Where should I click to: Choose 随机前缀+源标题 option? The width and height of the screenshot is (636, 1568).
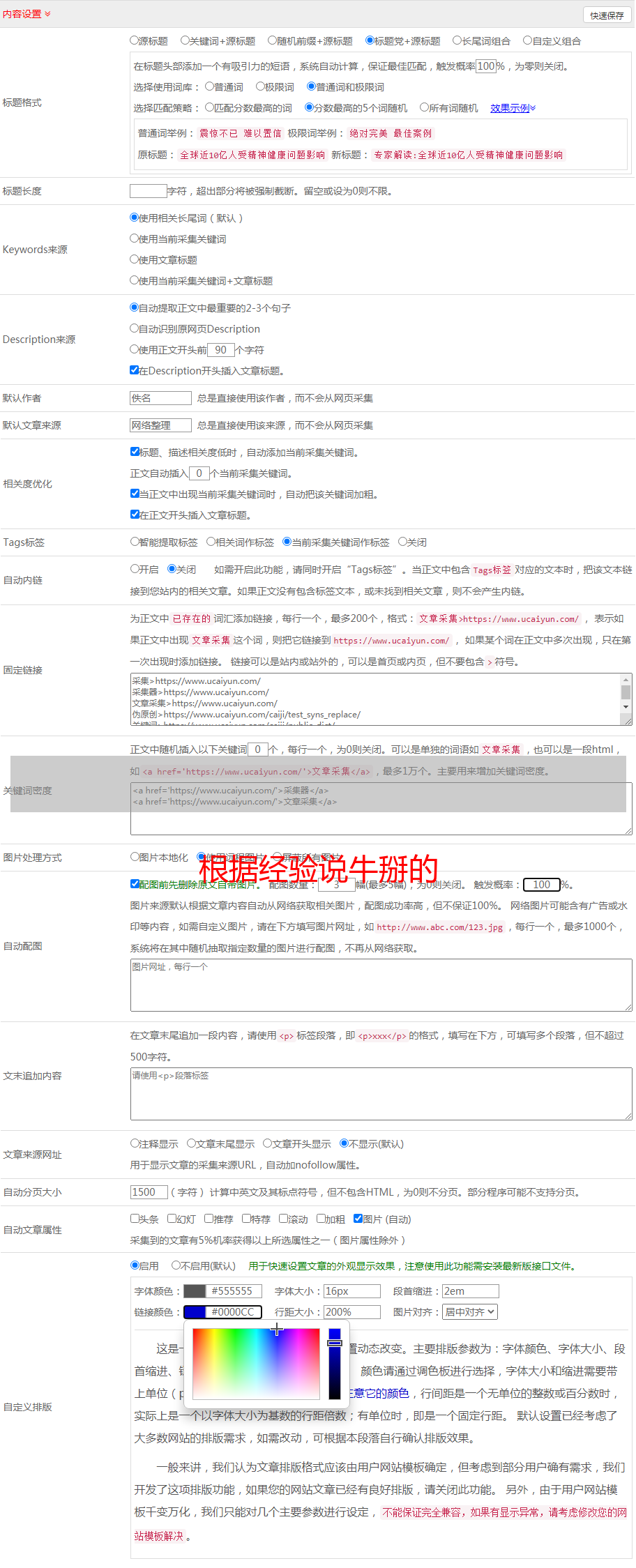(x=273, y=40)
